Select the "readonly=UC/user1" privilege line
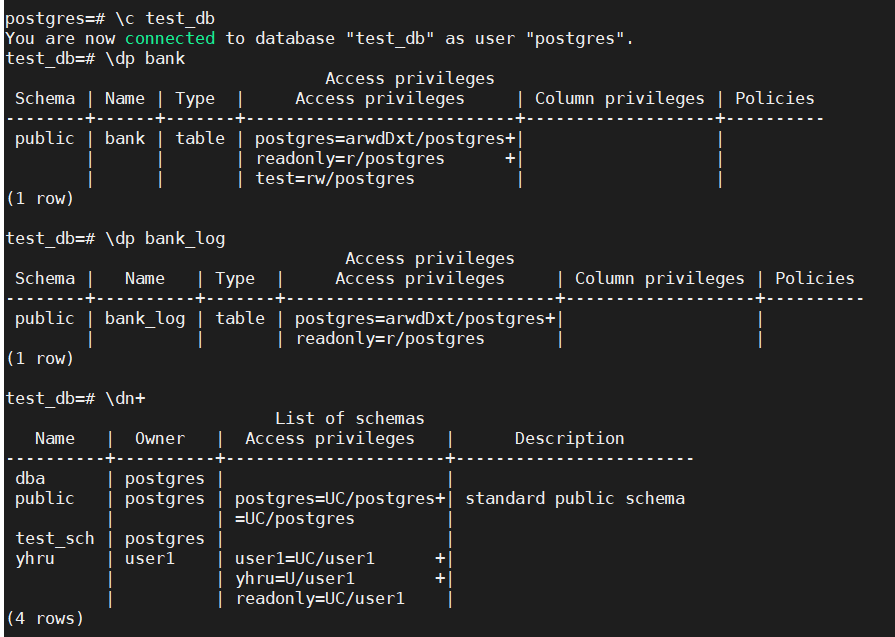895x637 pixels. click(x=320, y=598)
